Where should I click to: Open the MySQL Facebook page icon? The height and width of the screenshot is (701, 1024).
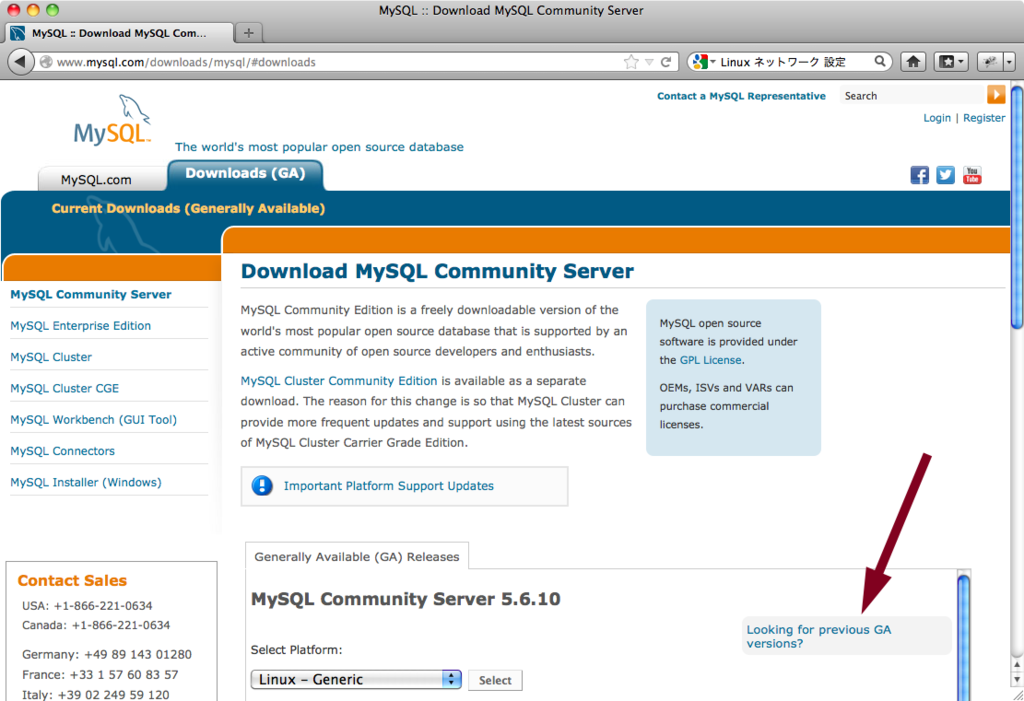tap(920, 175)
